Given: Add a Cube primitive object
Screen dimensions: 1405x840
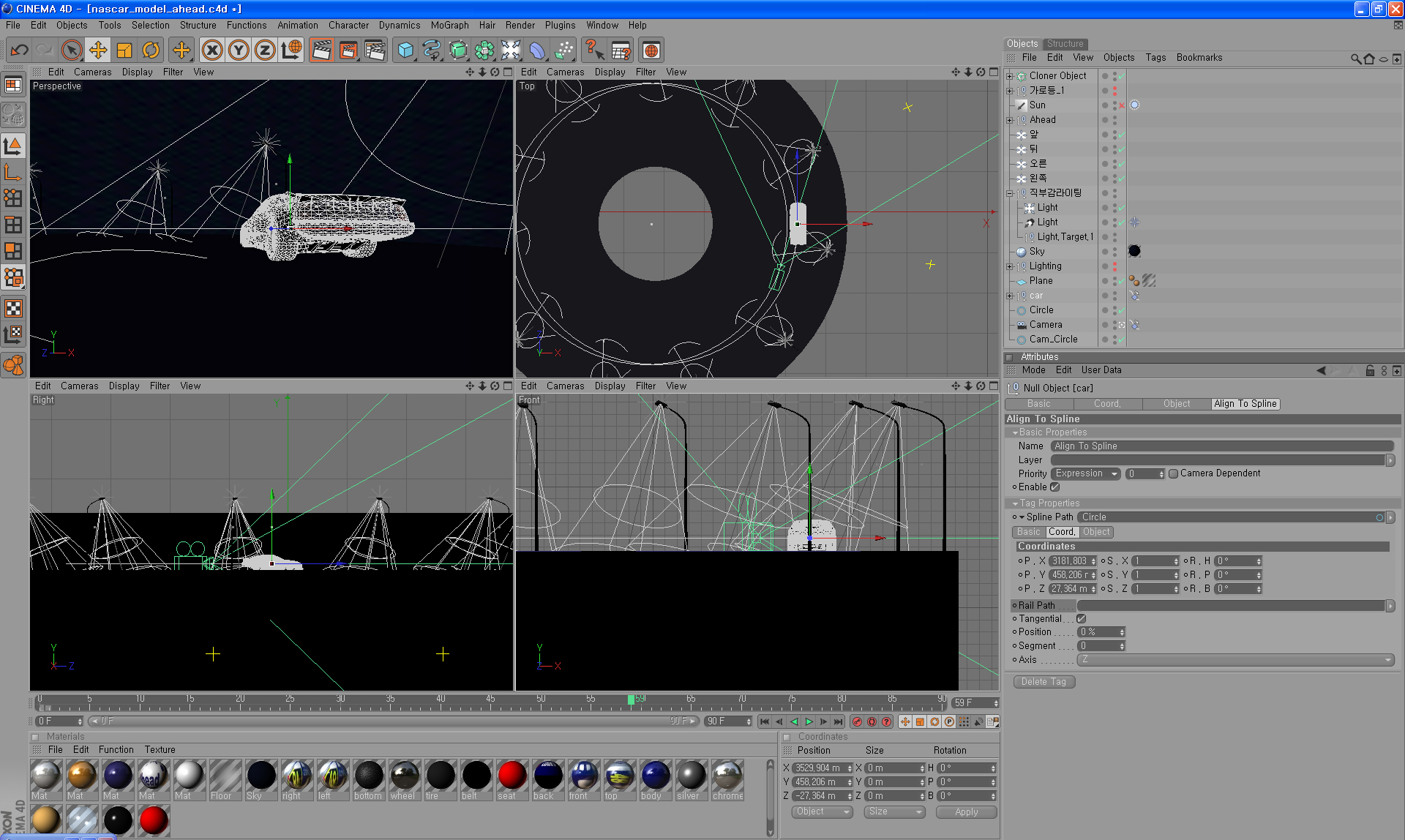Looking at the screenshot, I should 405,50.
